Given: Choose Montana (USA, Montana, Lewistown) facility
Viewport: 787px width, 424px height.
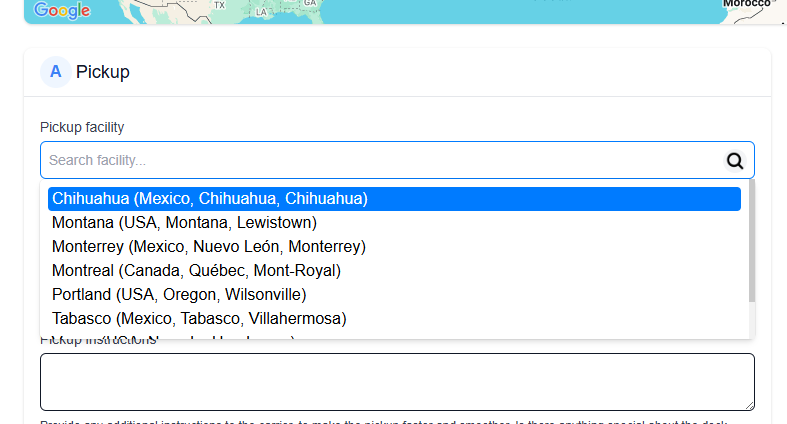Looking at the screenshot, I should pyautogui.click(x=394, y=223).
